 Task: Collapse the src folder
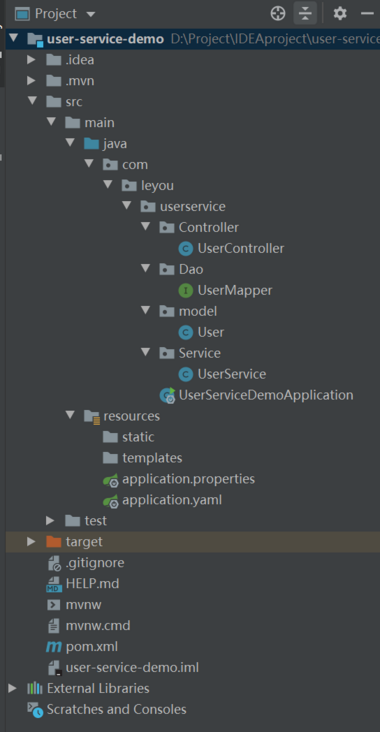[x=32, y=102]
